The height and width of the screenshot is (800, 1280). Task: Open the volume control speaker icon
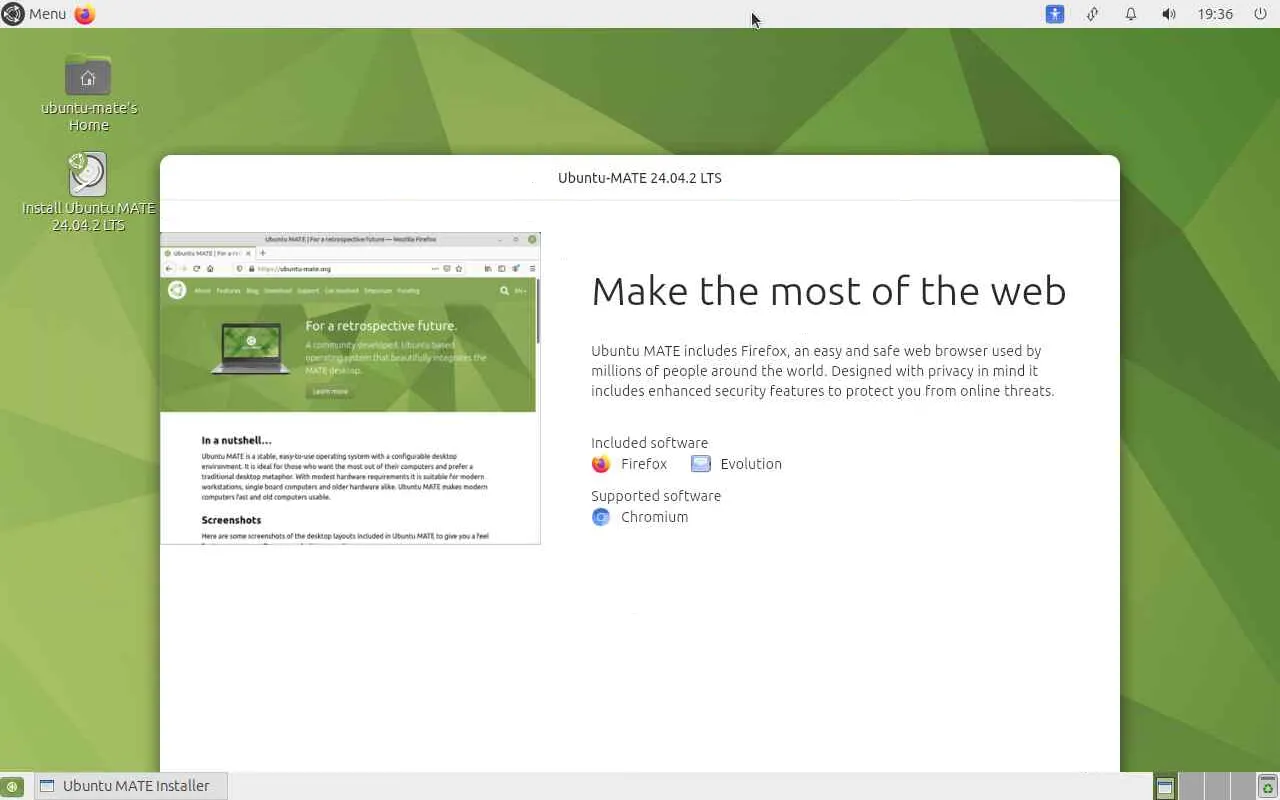(x=1168, y=14)
